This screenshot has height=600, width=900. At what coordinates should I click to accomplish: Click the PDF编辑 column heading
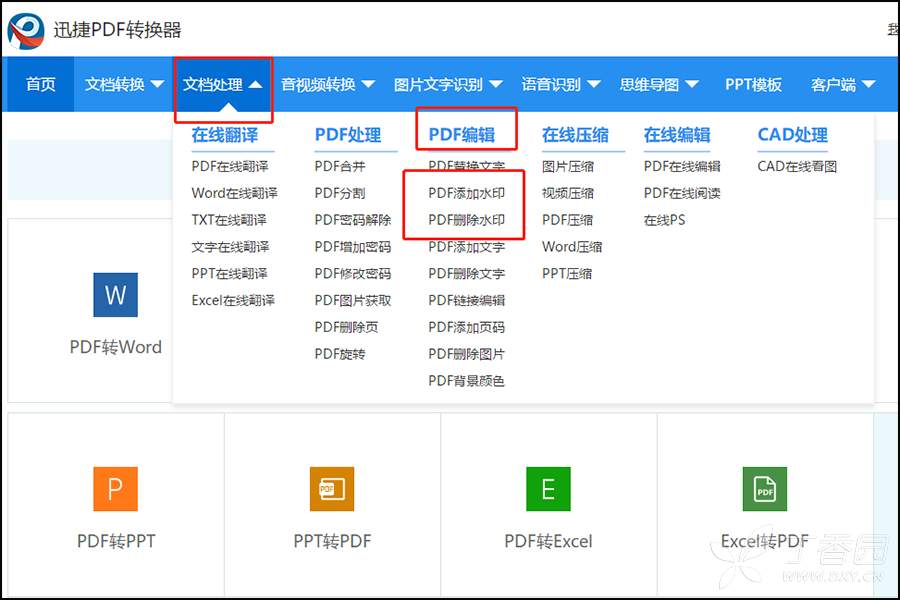[x=461, y=135]
